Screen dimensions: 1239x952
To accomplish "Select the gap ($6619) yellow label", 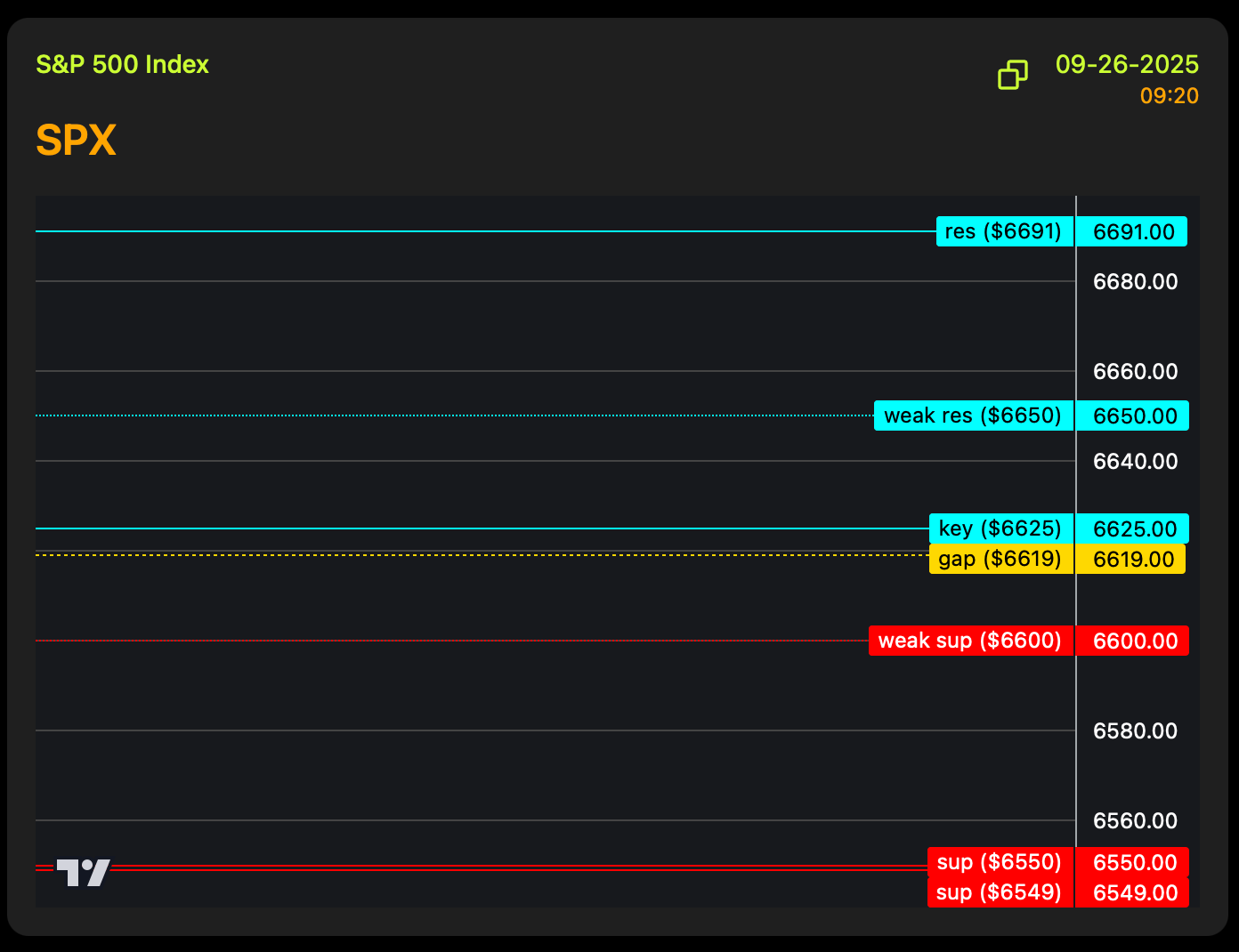I will (1000, 559).
